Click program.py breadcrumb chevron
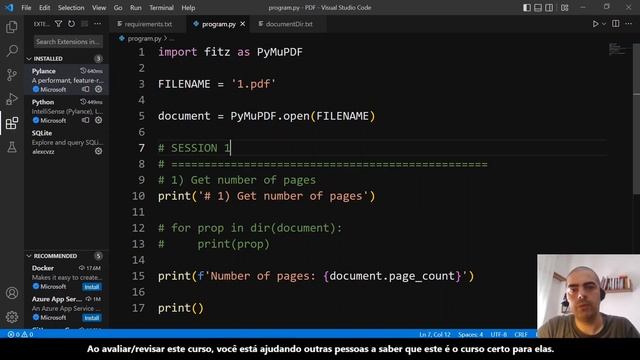This screenshot has width=640, height=360. (x=165, y=38)
